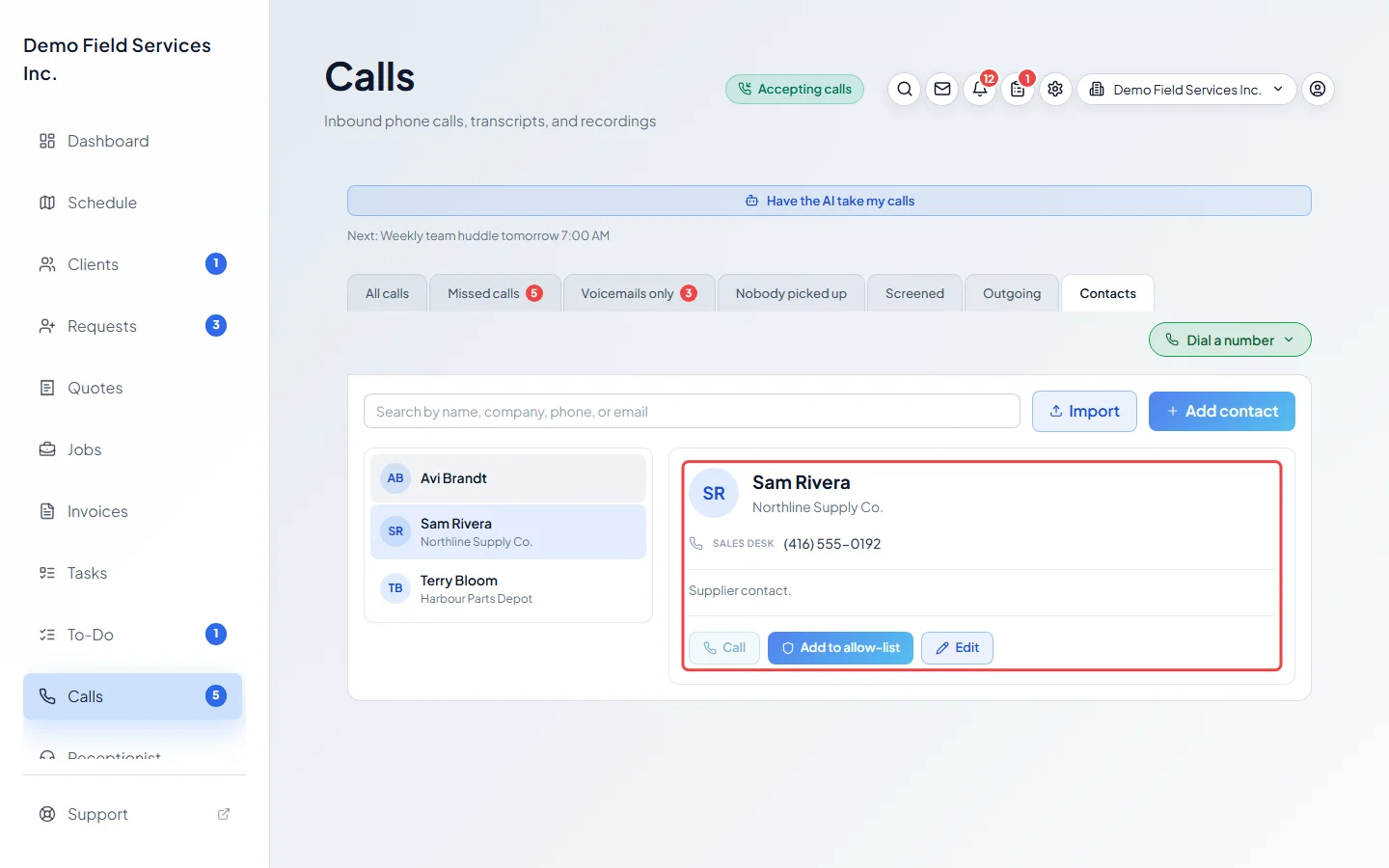1389x868 pixels.
Task: Switch to Screened tab
Action: pyautogui.click(x=914, y=293)
